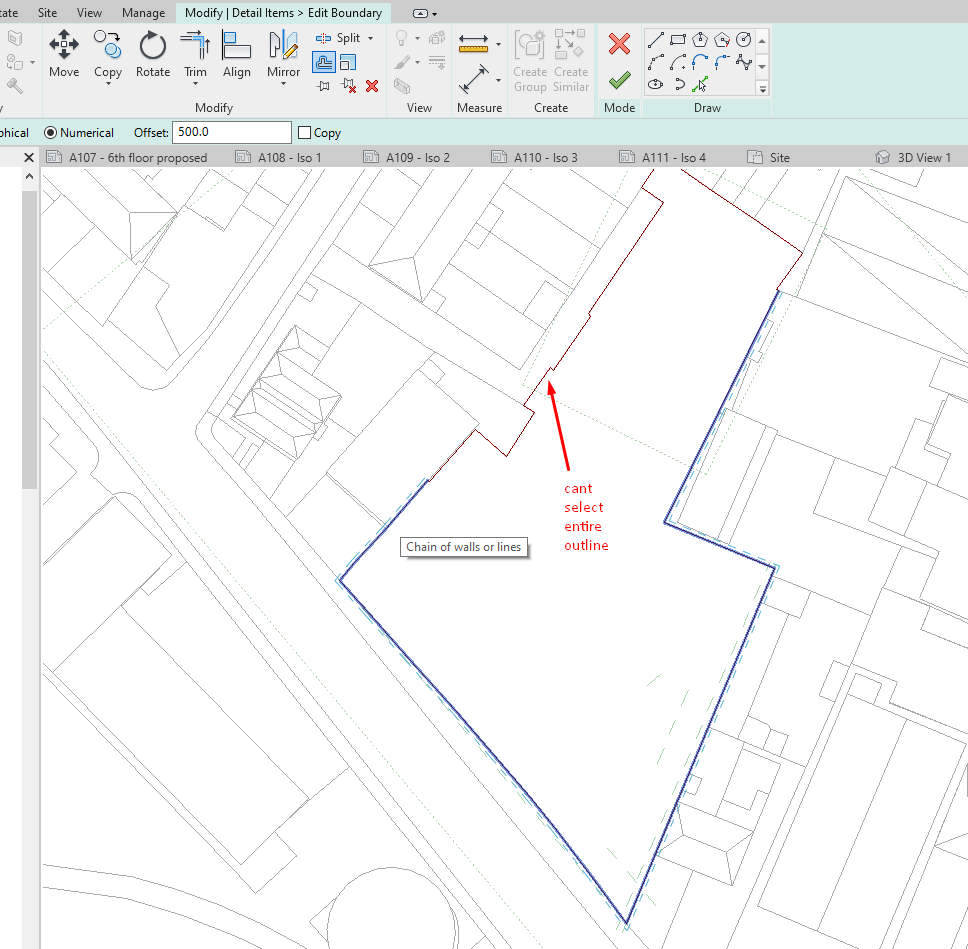Select the Pick Lines tool
968x949 pixels.
(x=701, y=84)
